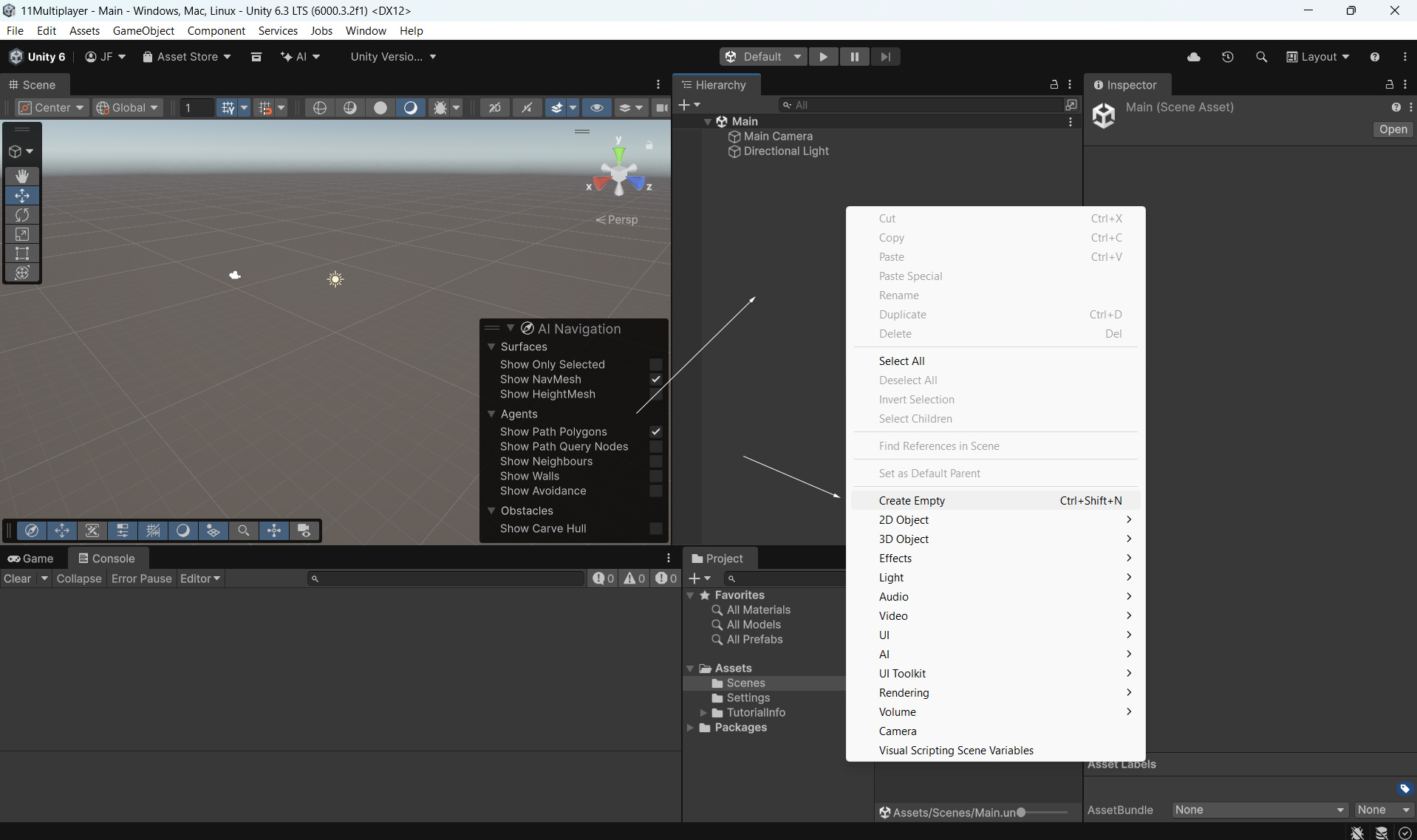Click the Play button
The image size is (1417, 840).
[x=823, y=57]
